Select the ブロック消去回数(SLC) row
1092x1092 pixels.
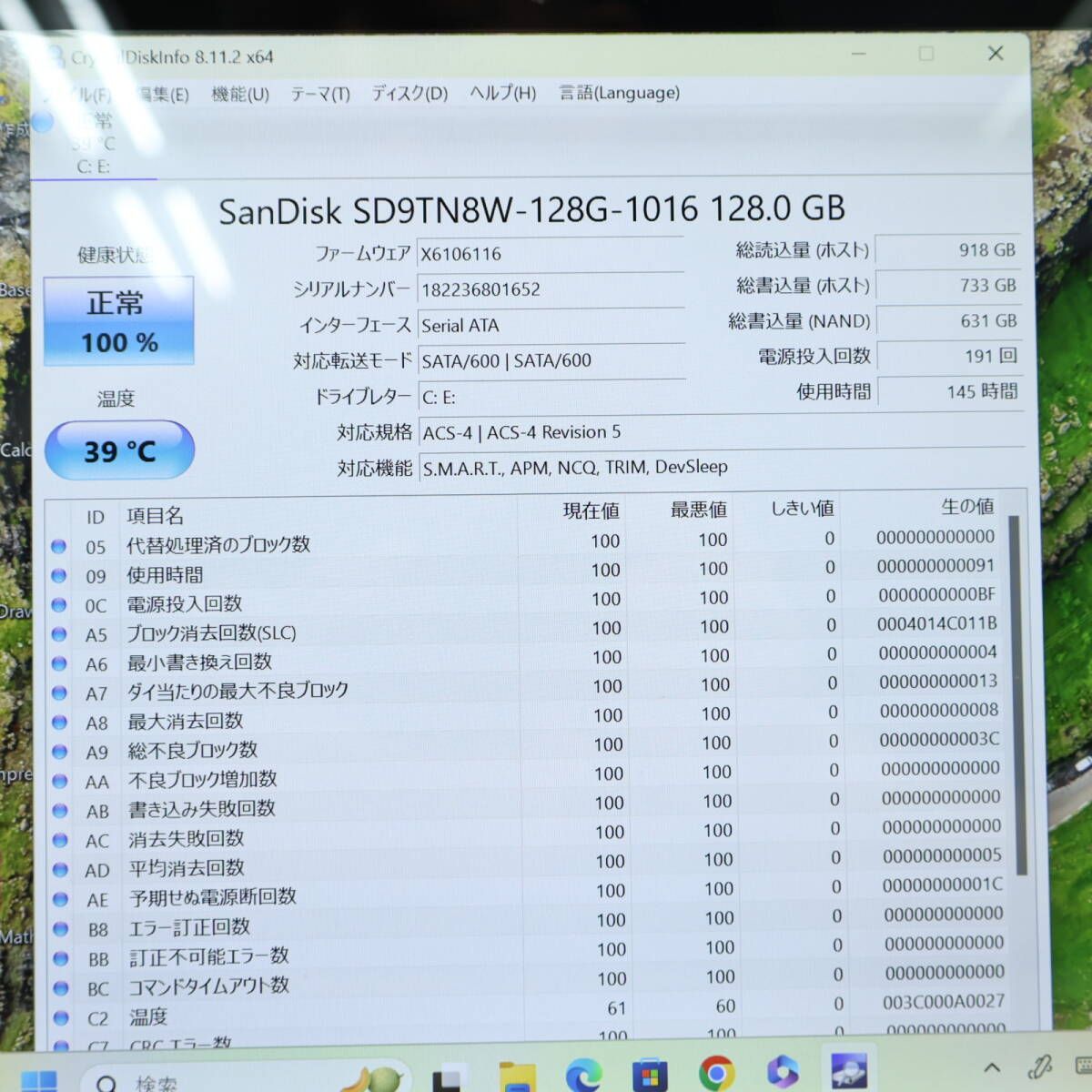[x=526, y=630]
